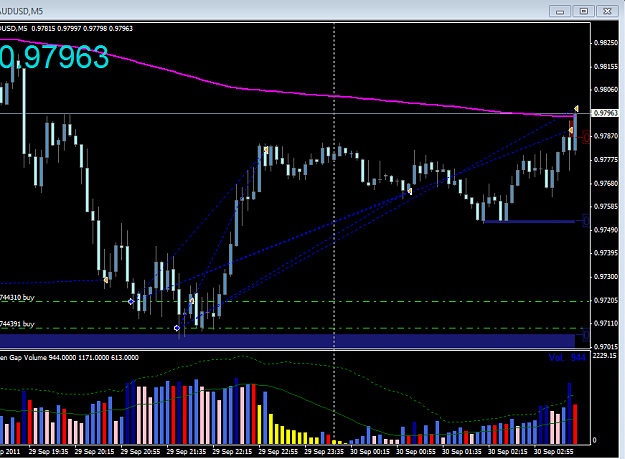The height and width of the screenshot is (459, 625).
Task: Click the OHLC readout 0.97815 0.97997 0.97798 0.97963
Action: 82,29
